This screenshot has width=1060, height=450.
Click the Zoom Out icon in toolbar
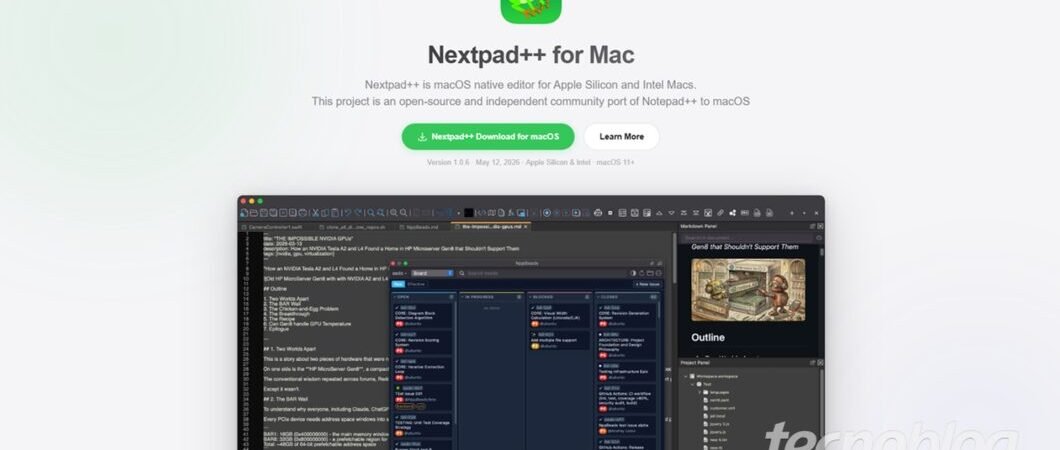[x=404, y=213]
